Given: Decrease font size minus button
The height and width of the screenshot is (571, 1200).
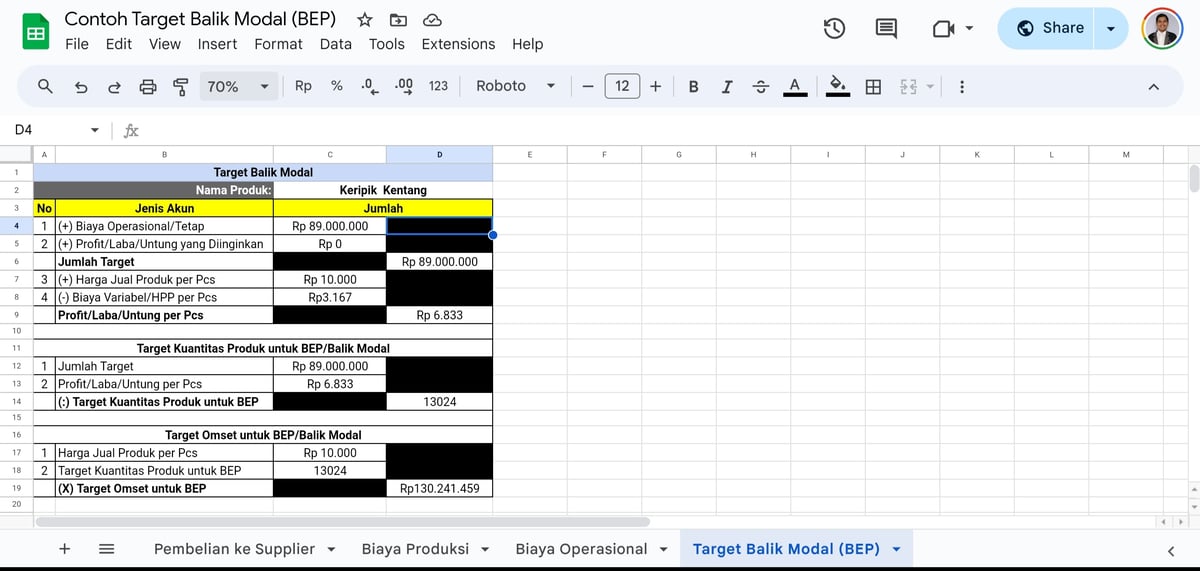Looking at the screenshot, I should pyautogui.click(x=588, y=86).
